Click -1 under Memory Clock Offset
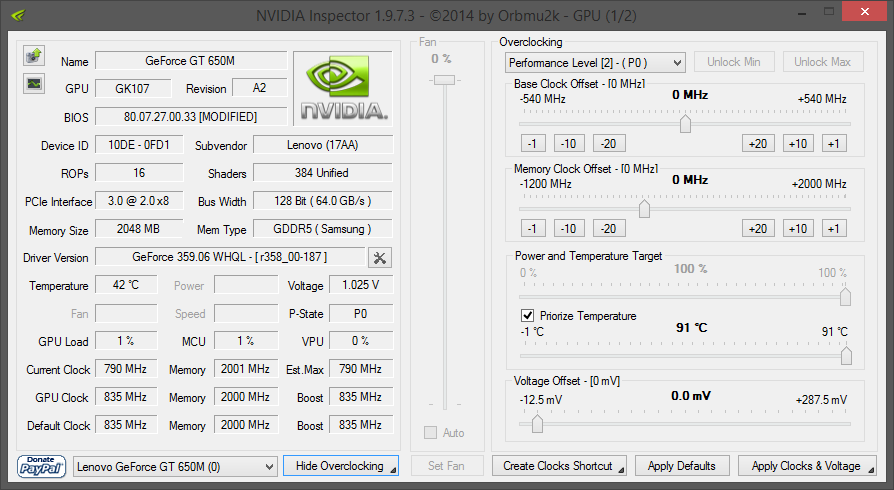The height and width of the screenshot is (490, 894). click(x=533, y=229)
